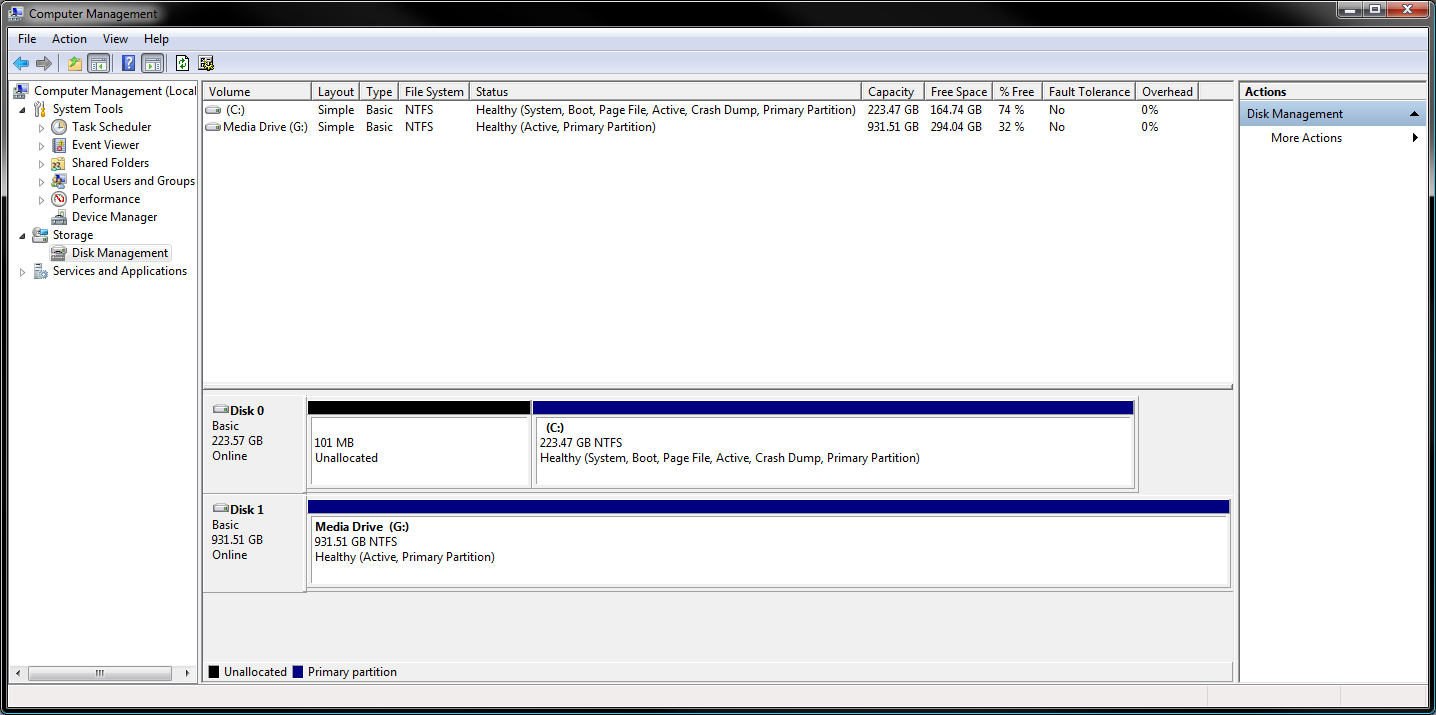The image size is (1436, 715).
Task: Select the (C:) volume drive icon in list
Action: 213,110
